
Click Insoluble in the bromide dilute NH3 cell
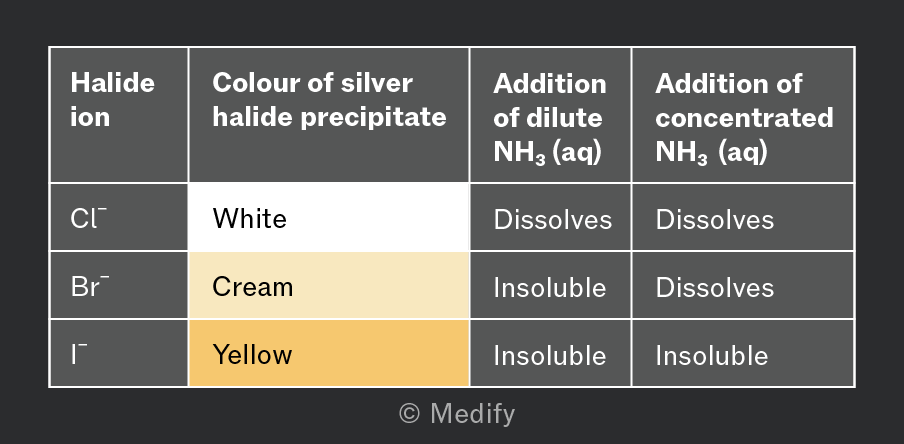pos(549,287)
